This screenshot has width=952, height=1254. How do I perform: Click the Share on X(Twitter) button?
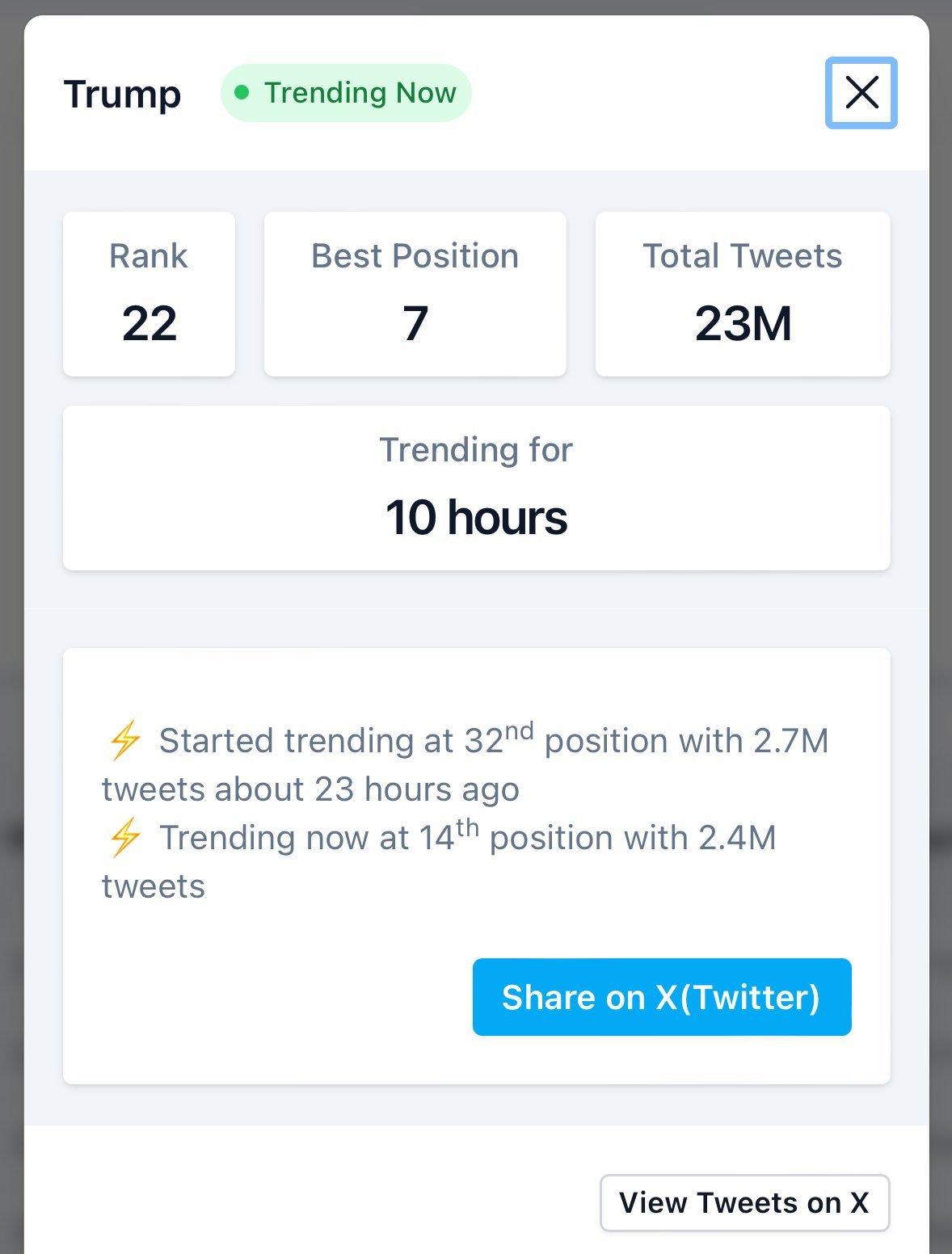pos(662,997)
